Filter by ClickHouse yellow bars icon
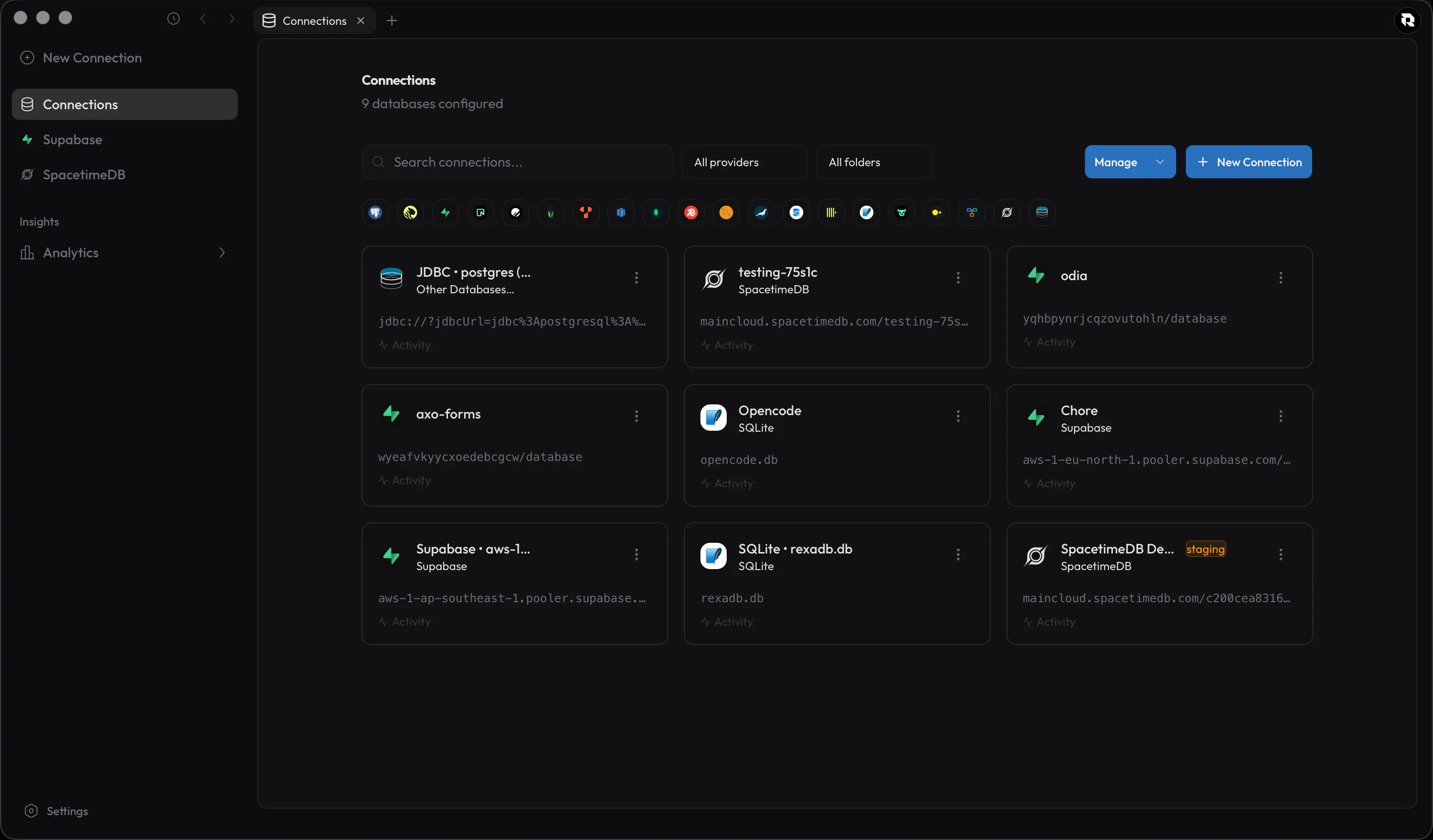The width and height of the screenshot is (1433, 840). click(x=832, y=212)
